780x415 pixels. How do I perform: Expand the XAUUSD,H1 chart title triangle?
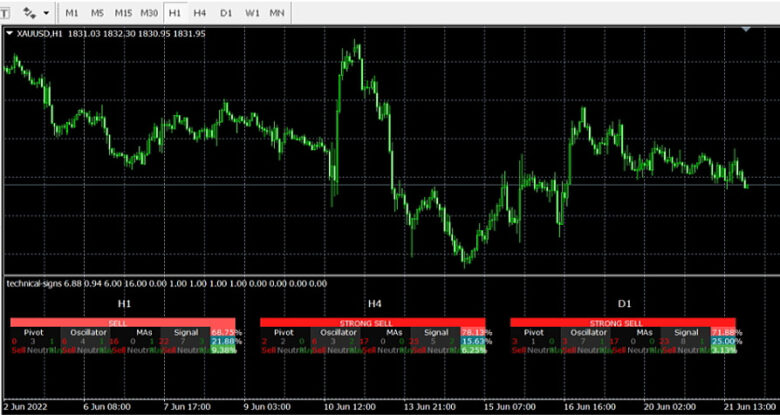coord(9,34)
